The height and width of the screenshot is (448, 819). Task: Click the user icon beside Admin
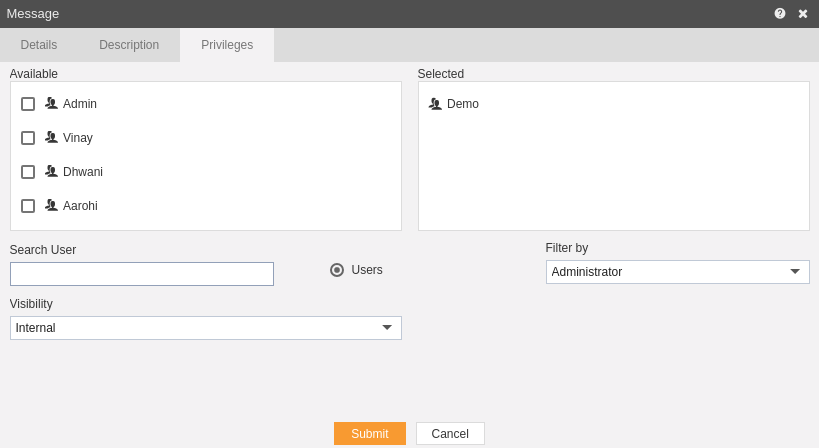click(x=51, y=103)
